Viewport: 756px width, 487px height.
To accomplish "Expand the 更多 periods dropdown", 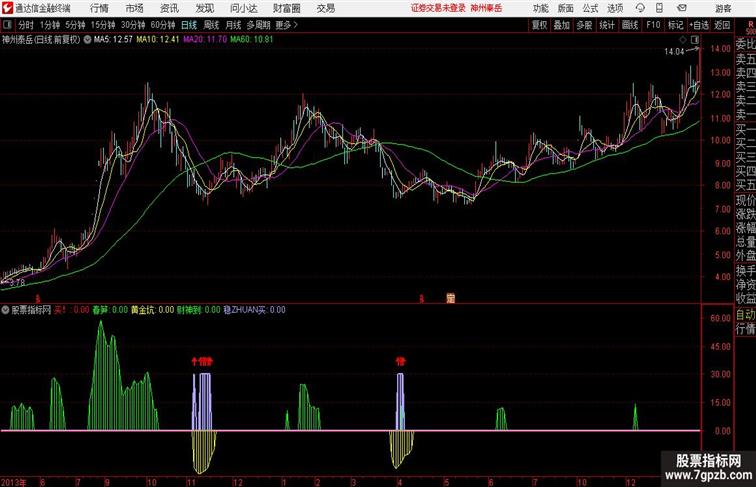I will point(286,25).
